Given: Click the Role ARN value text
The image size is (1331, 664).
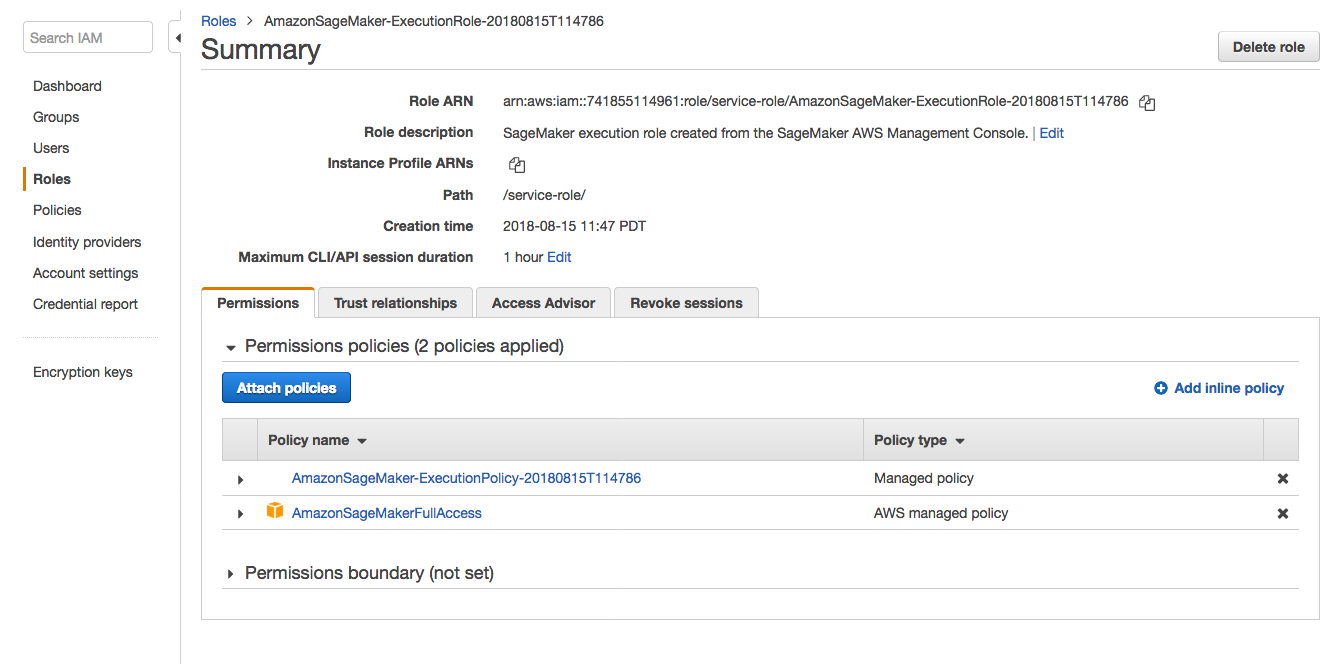Looking at the screenshot, I should pyautogui.click(x=816, y=101).
